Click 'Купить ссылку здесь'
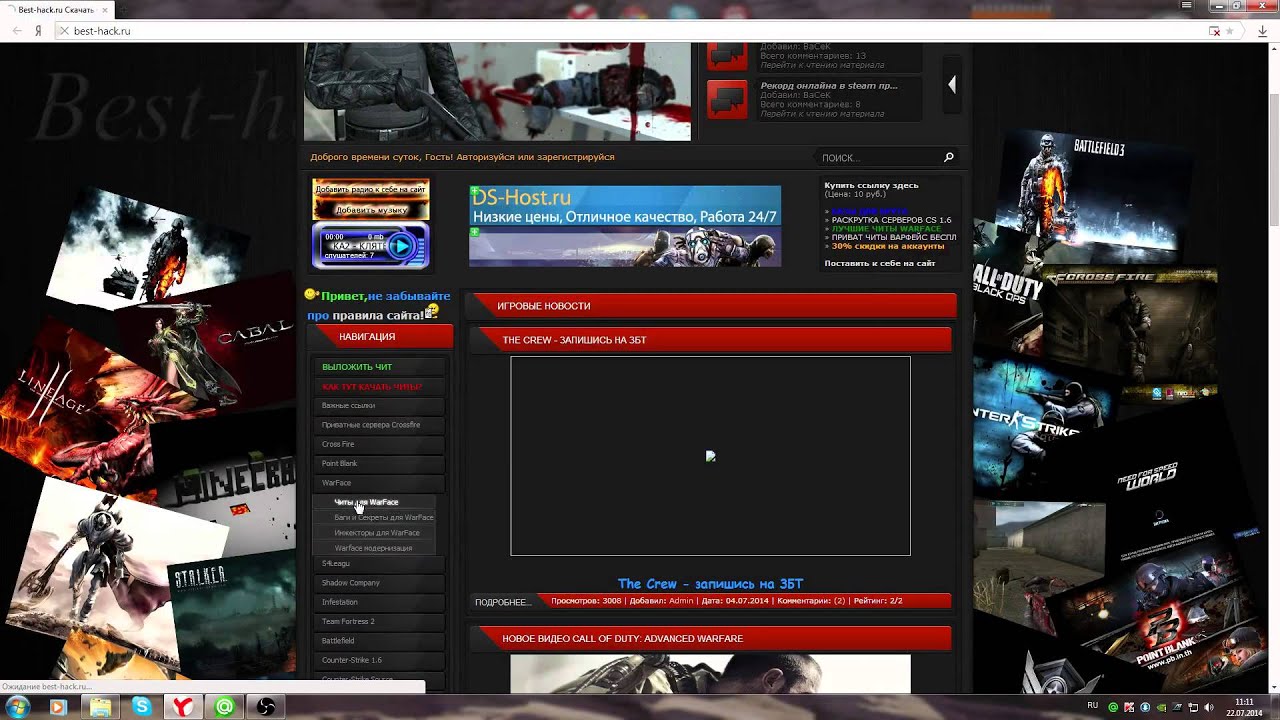 (871, 185)
